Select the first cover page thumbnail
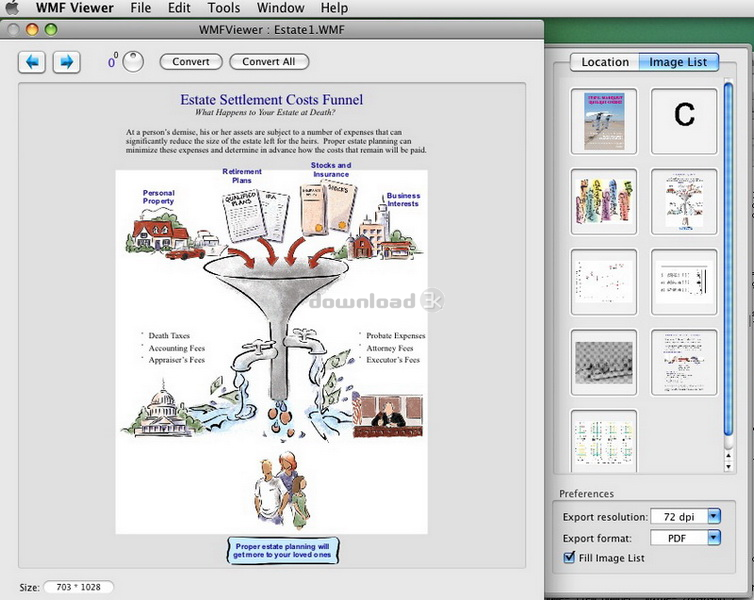The width and height of the screenshot is (754, 600). (x=604, y=120)
